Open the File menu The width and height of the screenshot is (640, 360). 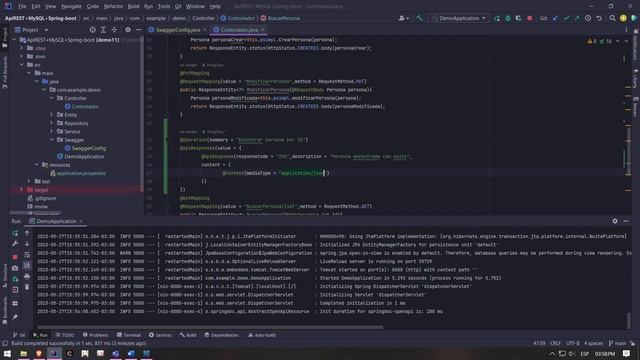22,6
